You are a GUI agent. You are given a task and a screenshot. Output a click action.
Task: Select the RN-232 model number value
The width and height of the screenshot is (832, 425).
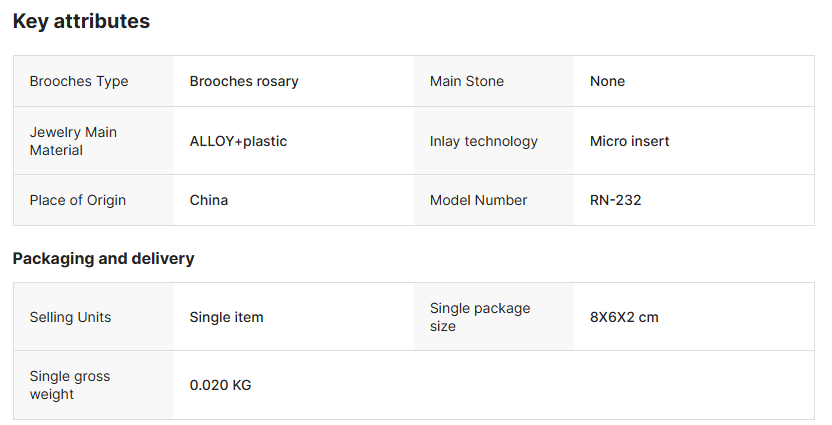point(616,200)
